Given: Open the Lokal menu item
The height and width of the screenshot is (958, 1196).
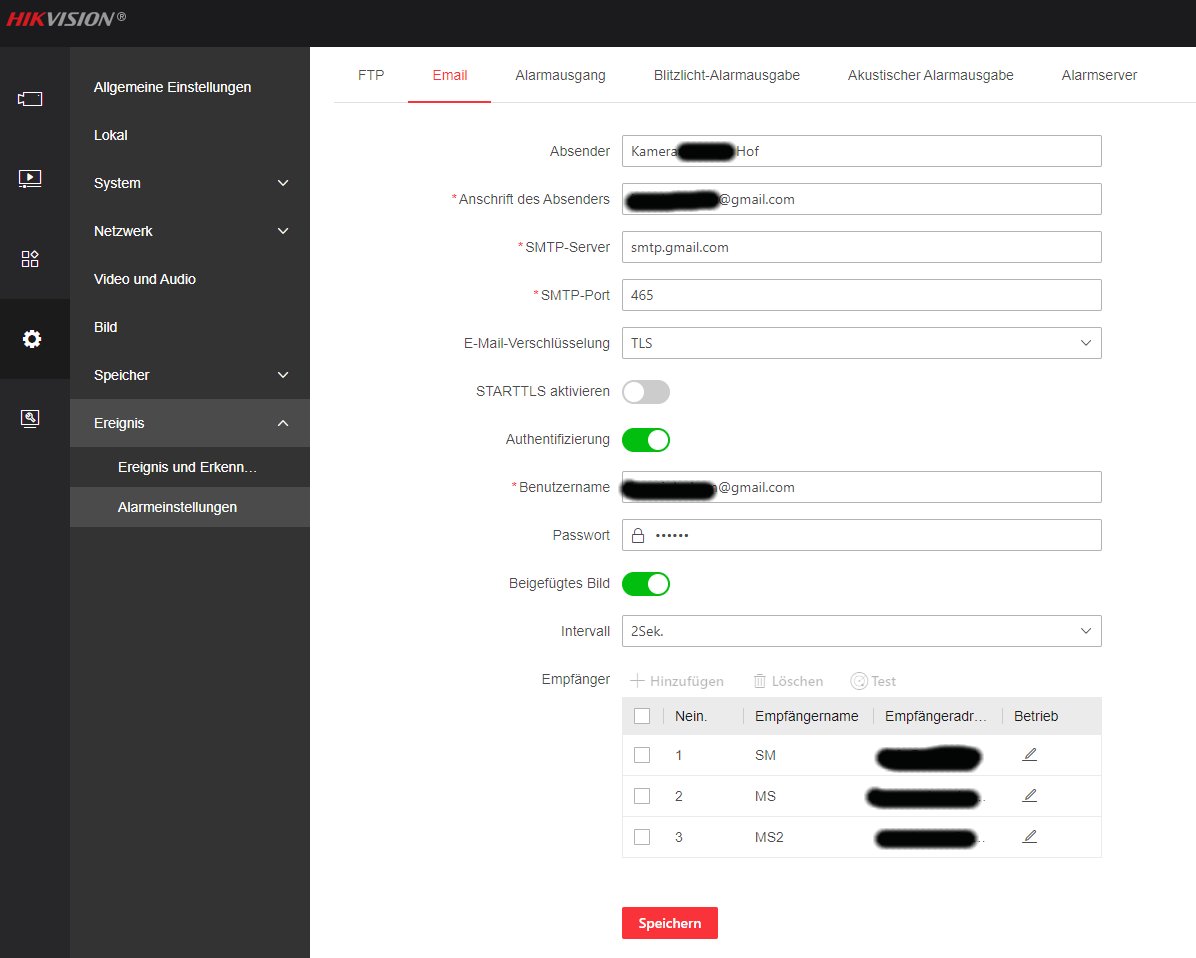Looking at the screenshot, I should (190, 135).
